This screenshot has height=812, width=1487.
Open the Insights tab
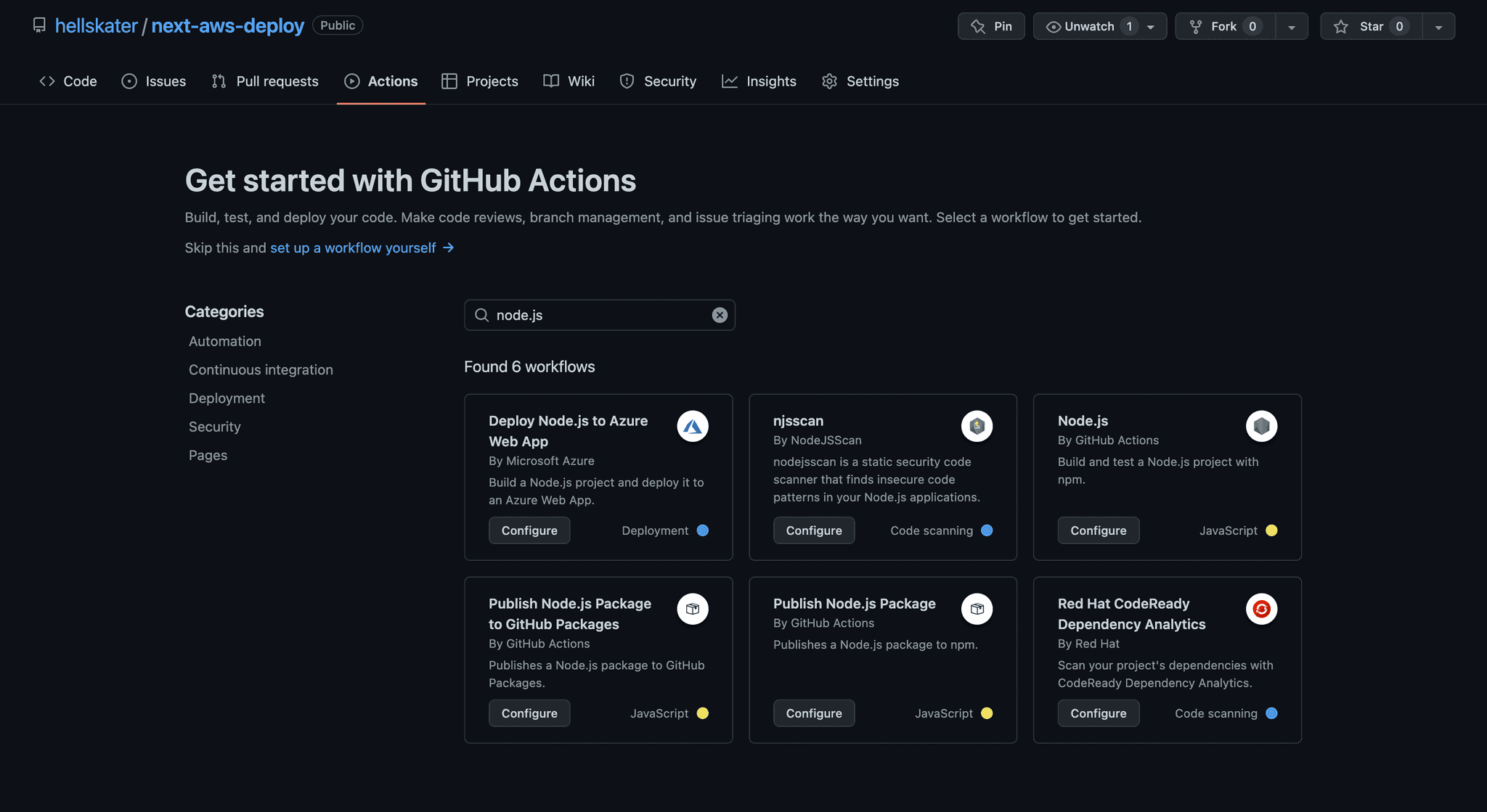click(x=758, y=81)
